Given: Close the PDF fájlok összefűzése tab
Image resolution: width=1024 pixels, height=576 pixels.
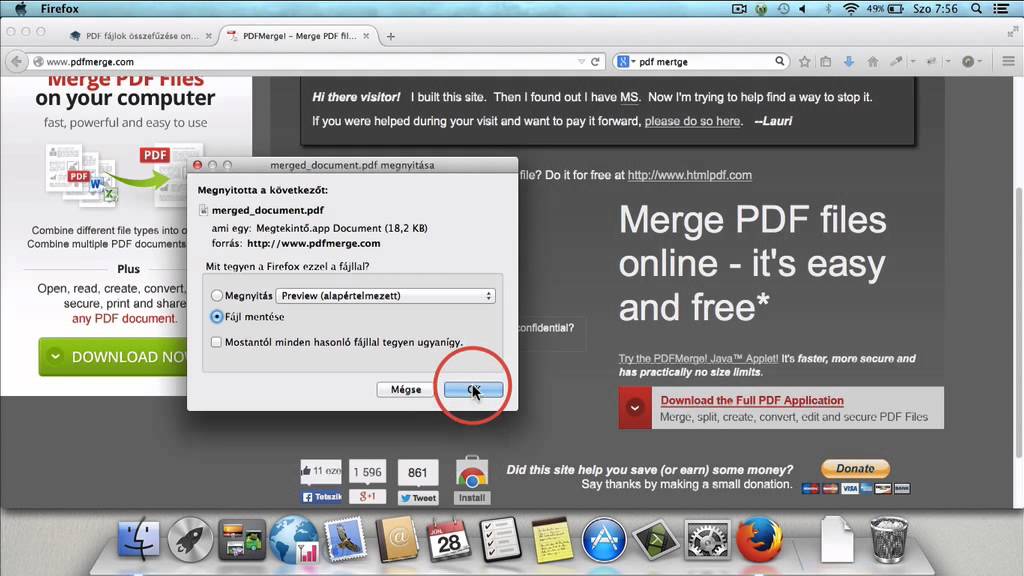Looking at the screenshot, I should (x=208, y=36).
